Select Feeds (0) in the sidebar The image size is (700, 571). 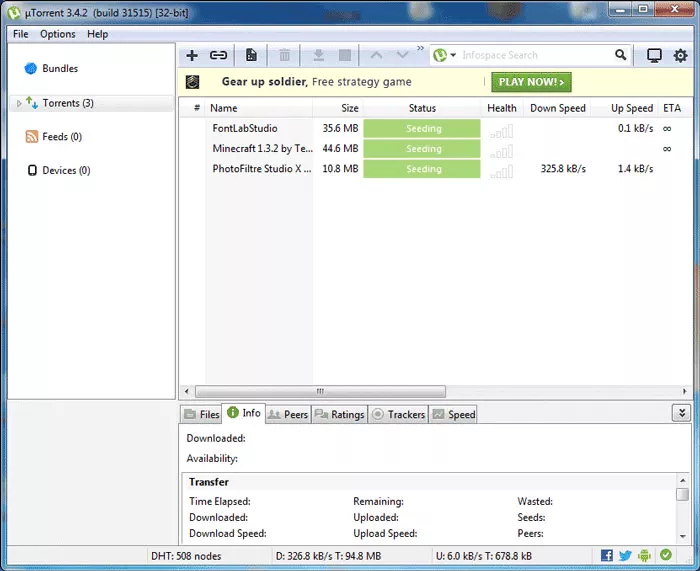tap(62, 137)
